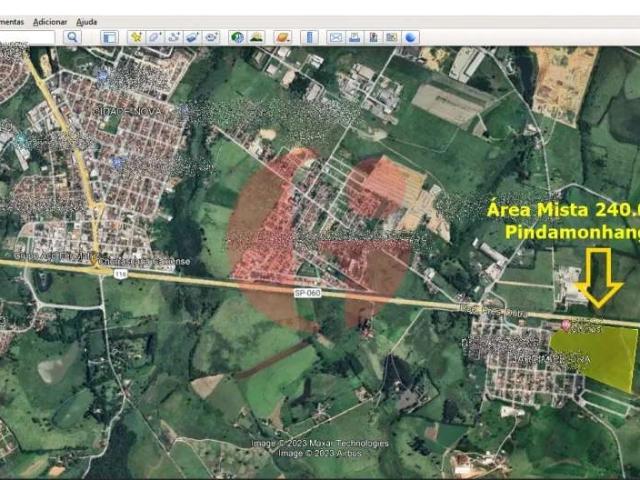Click the Save Image toolbar icon
This screenshot has height=480, width=640.
coord(373,37)
